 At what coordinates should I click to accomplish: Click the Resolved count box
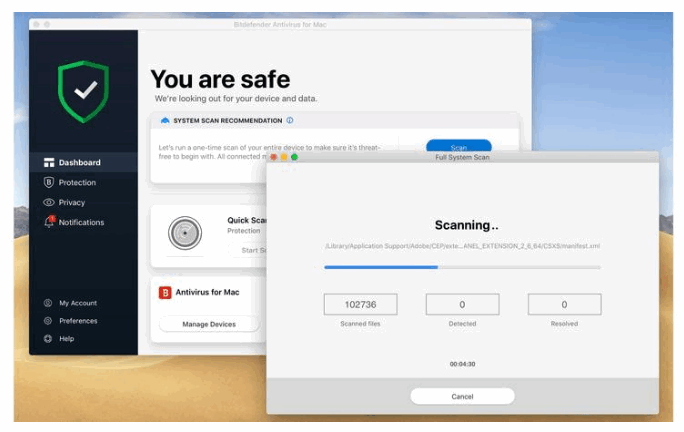point(564,304)
